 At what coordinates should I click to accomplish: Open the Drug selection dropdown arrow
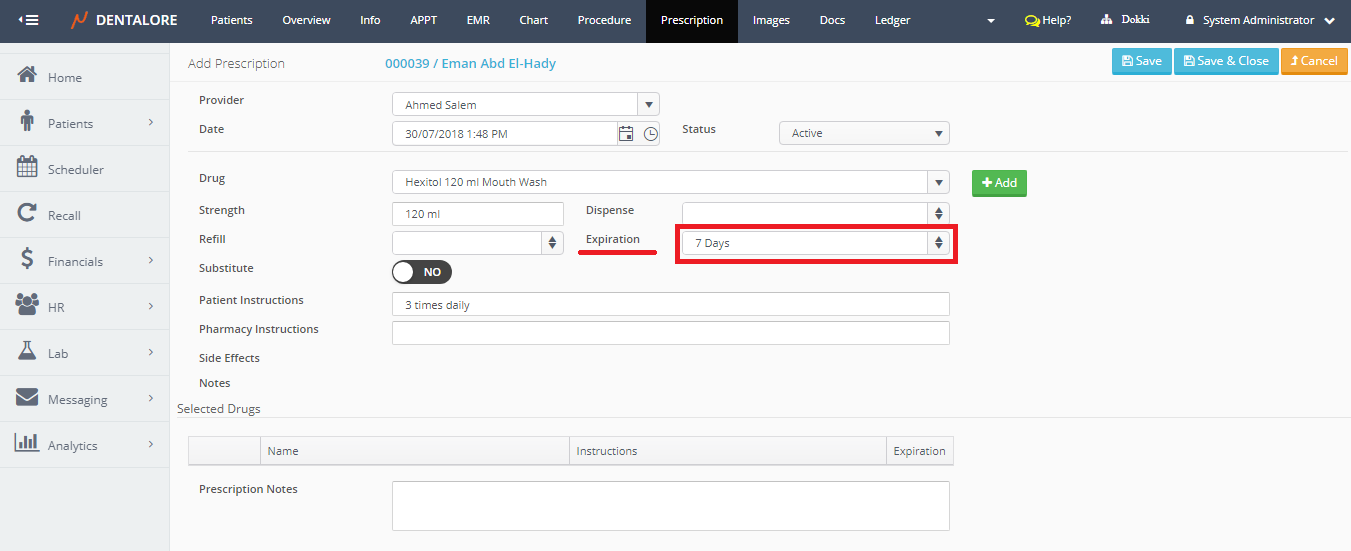point(938,182)
